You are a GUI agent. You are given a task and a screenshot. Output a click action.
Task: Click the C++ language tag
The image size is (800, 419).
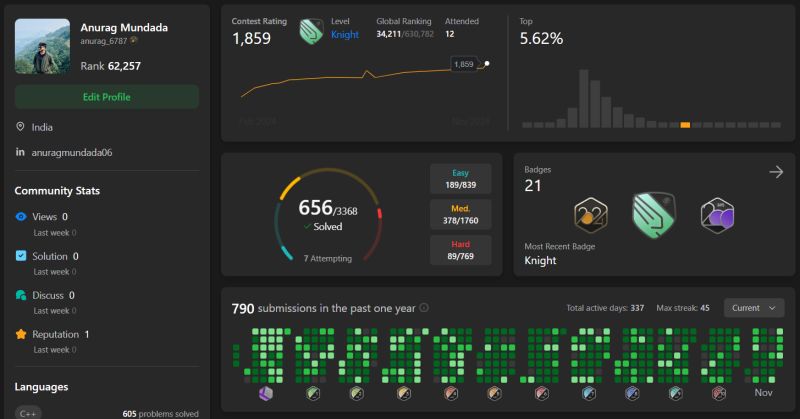pos(28,413)
